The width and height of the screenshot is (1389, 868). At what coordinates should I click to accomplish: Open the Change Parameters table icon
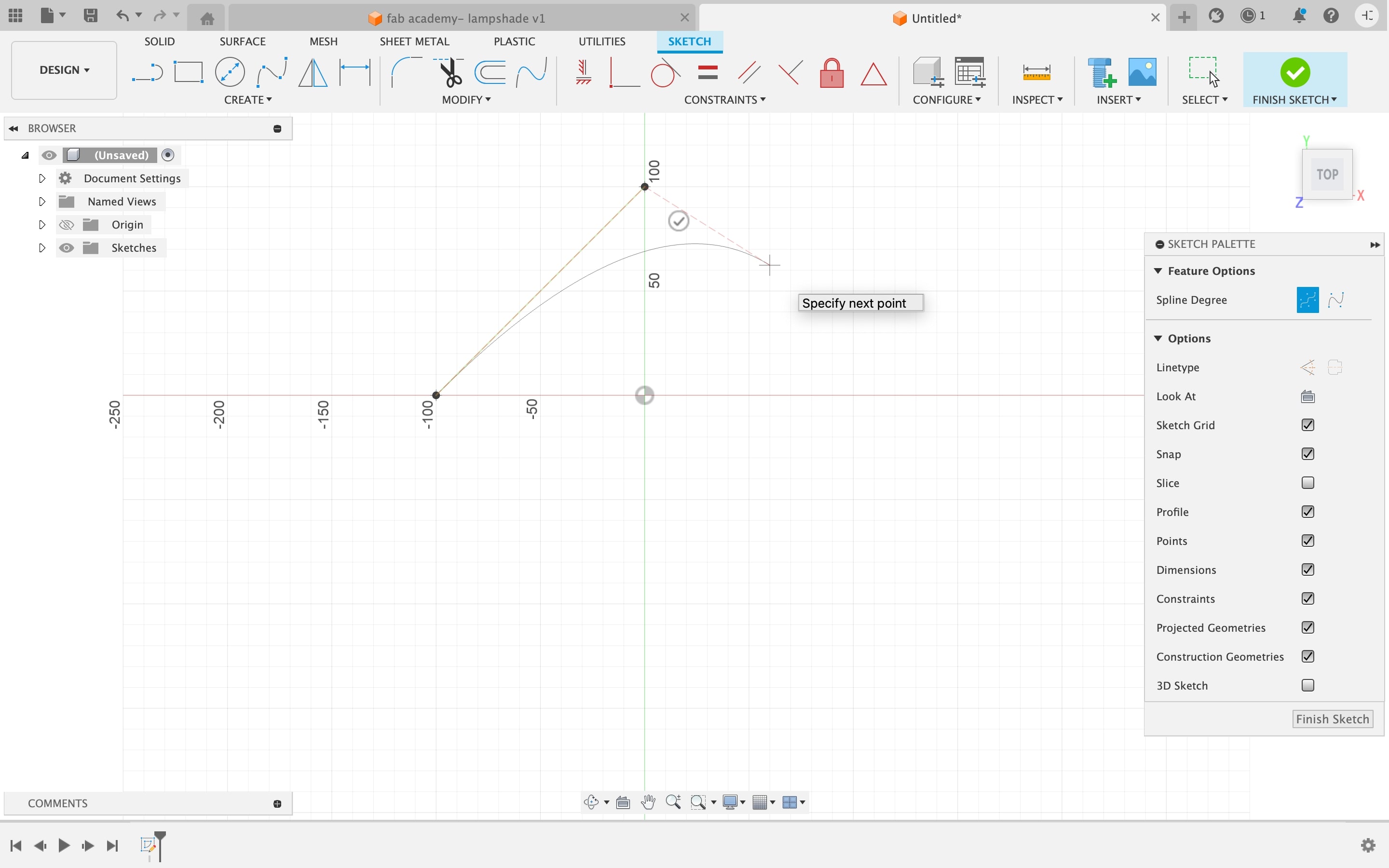(970, 72)
